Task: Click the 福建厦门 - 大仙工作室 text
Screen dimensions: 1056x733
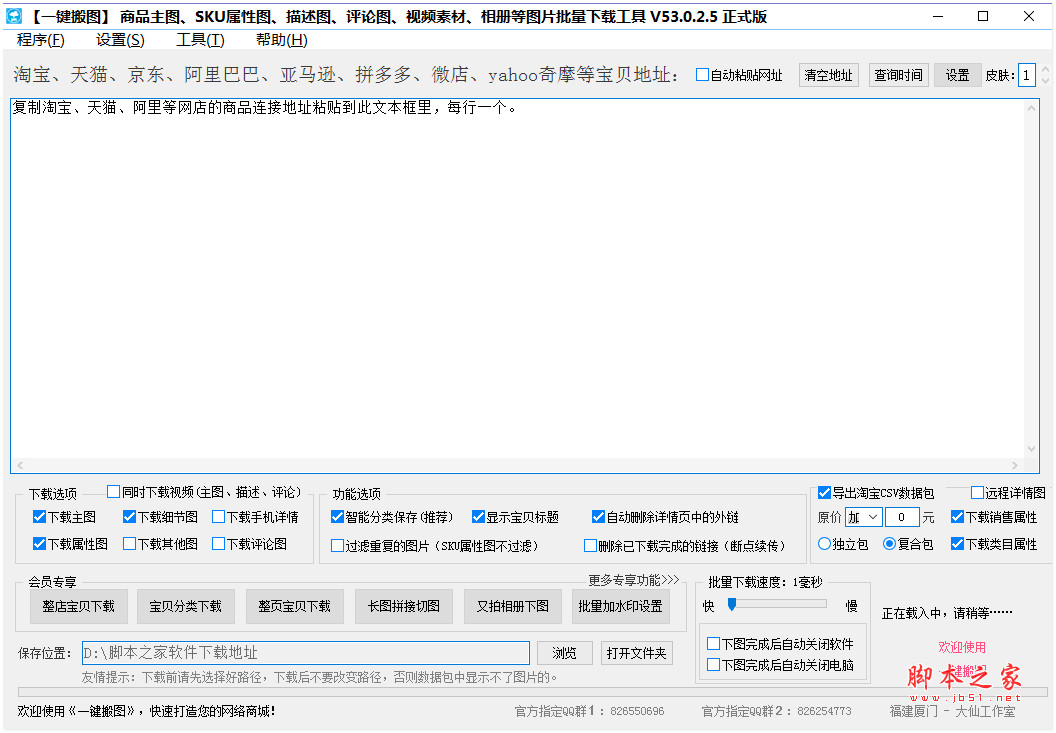Action: pos(952,711)
